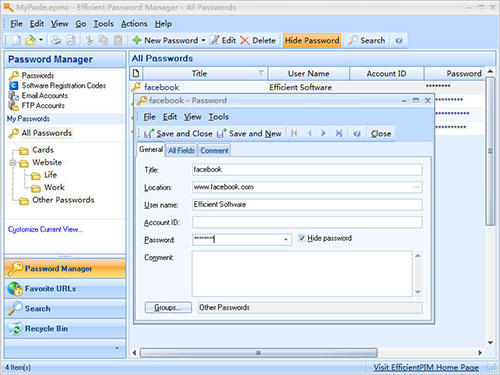Sort the list by Title column
The image size is (500, 375).
[205, 74]
